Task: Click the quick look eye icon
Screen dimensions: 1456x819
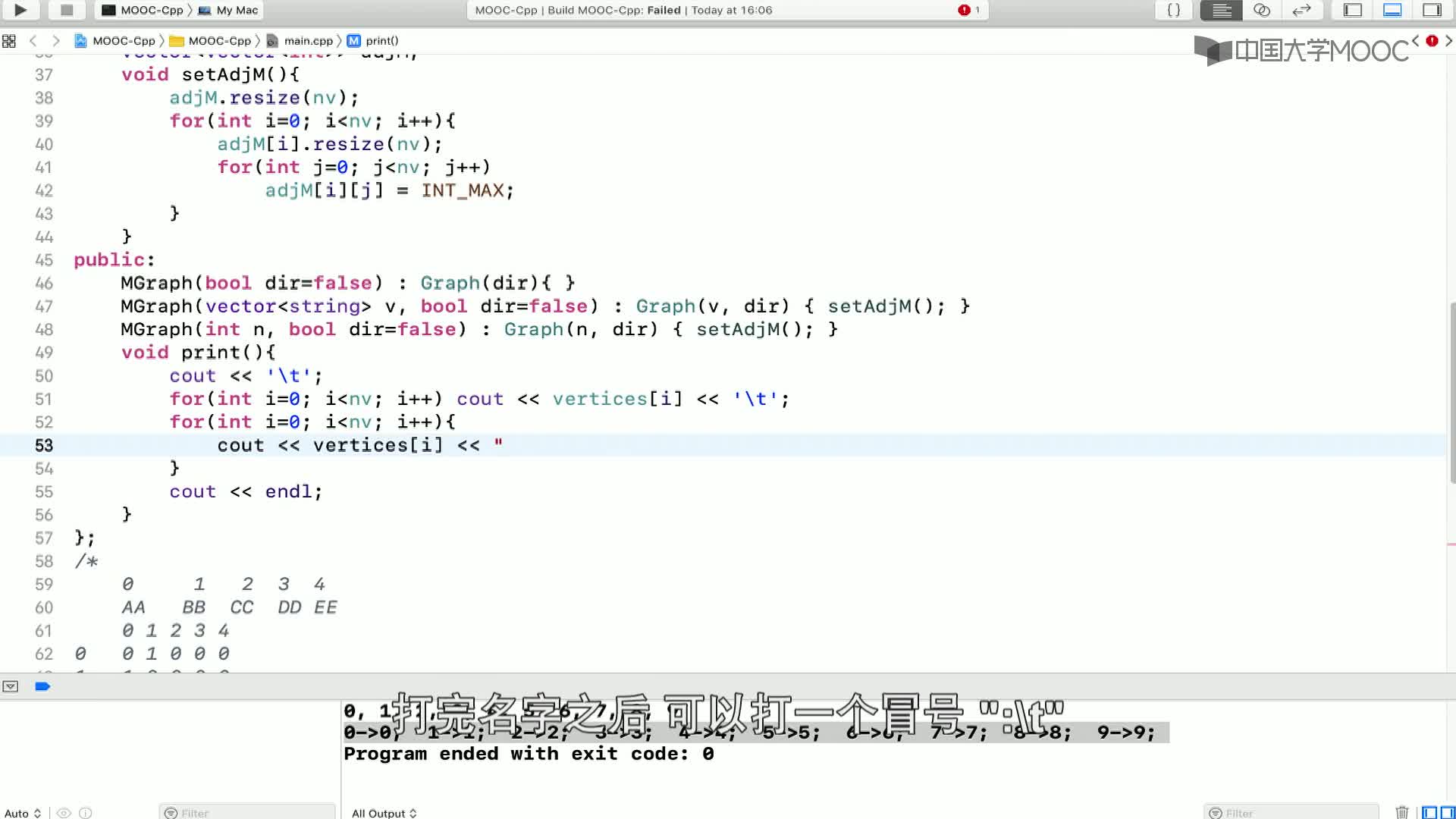Action: (x=64, y=813)
